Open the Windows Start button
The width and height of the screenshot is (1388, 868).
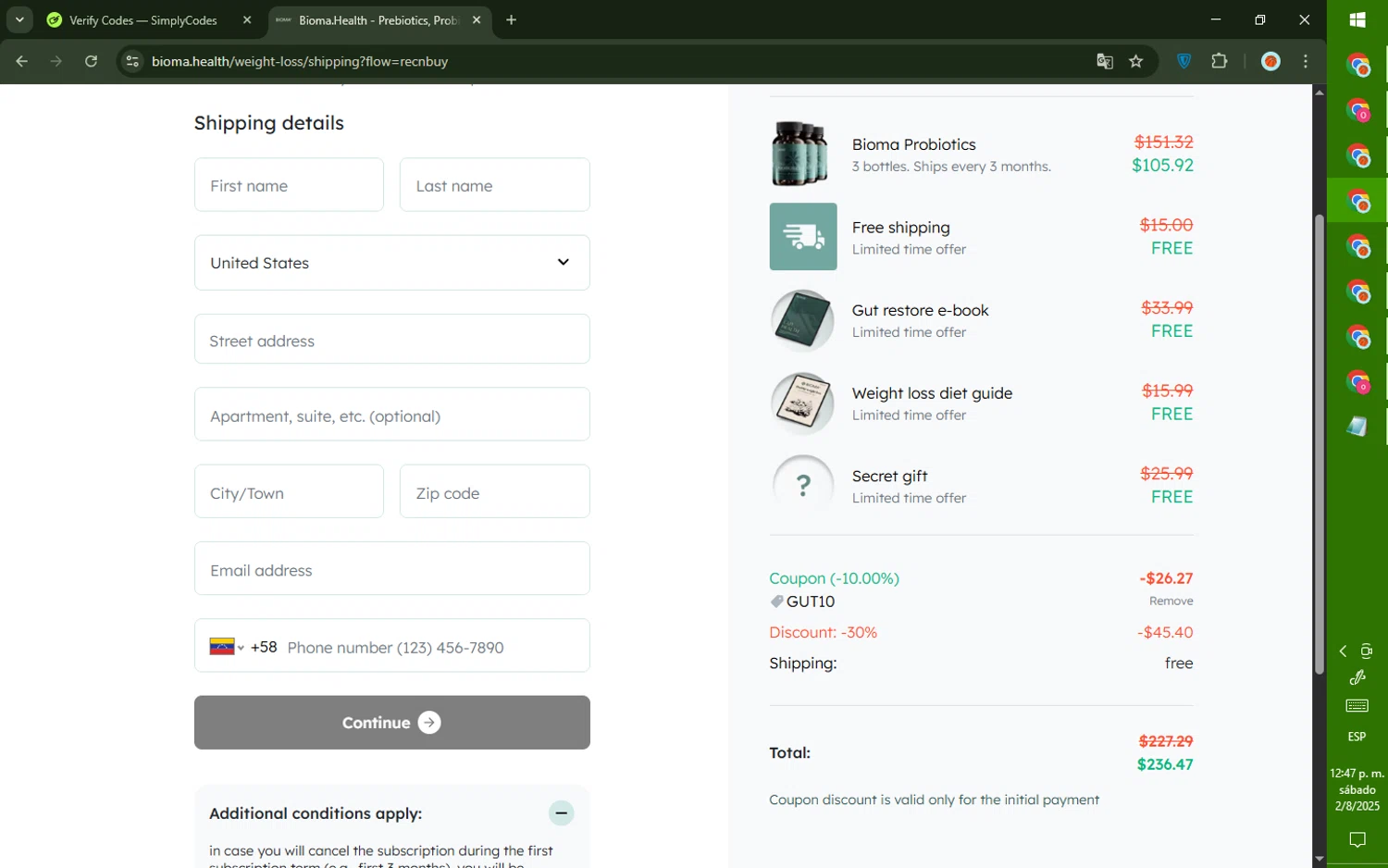tap(1357, 19)
